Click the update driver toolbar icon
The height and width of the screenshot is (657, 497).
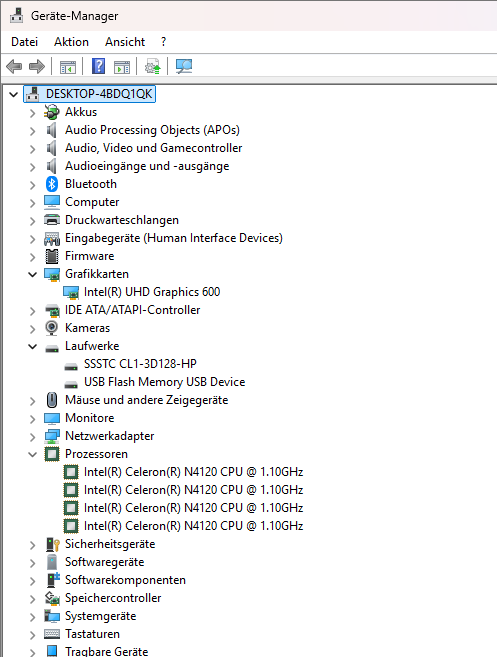153,66
